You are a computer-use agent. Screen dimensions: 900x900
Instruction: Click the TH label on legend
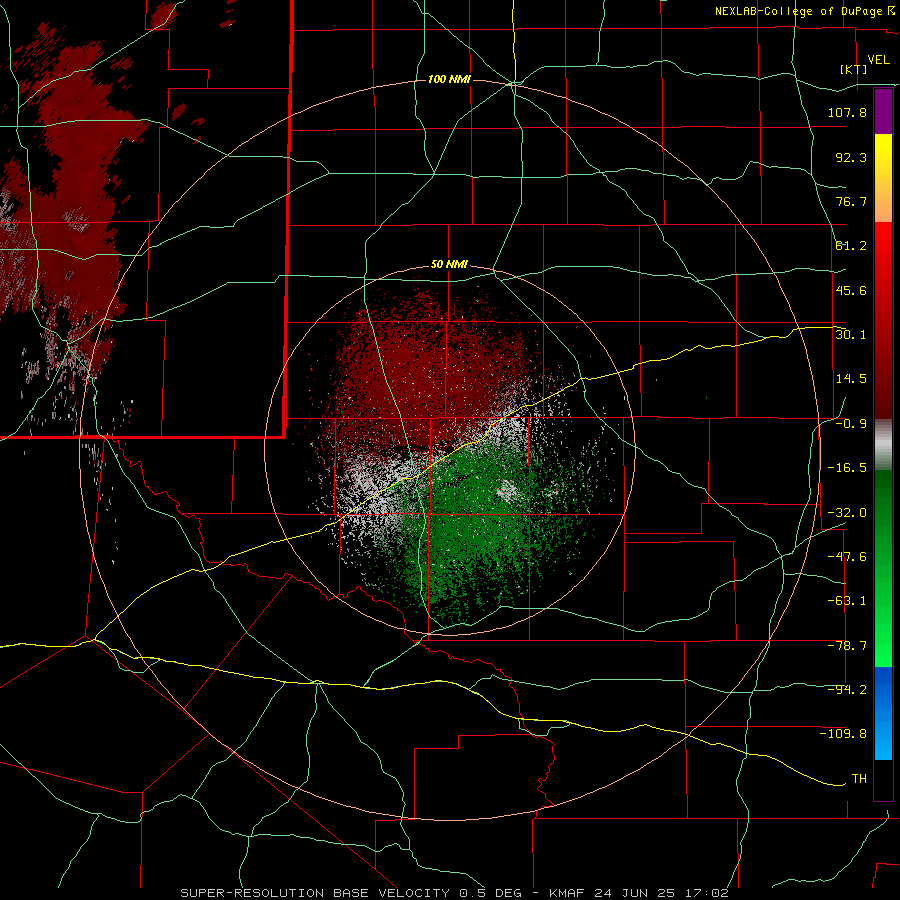tap(859, 779)
